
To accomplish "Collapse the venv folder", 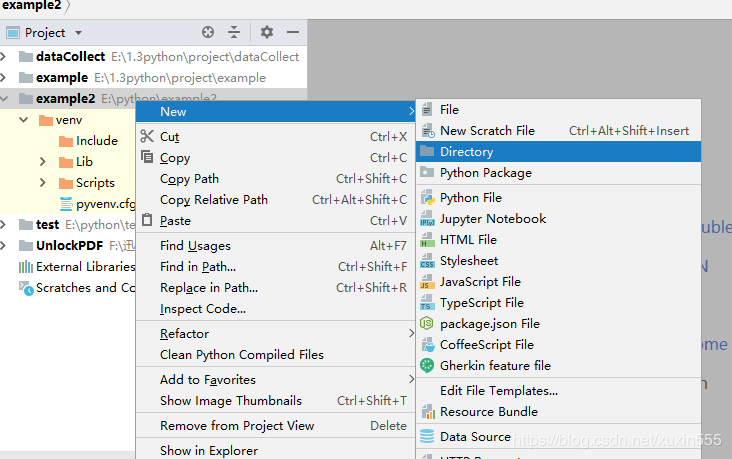I will click(x=23, y=120).
